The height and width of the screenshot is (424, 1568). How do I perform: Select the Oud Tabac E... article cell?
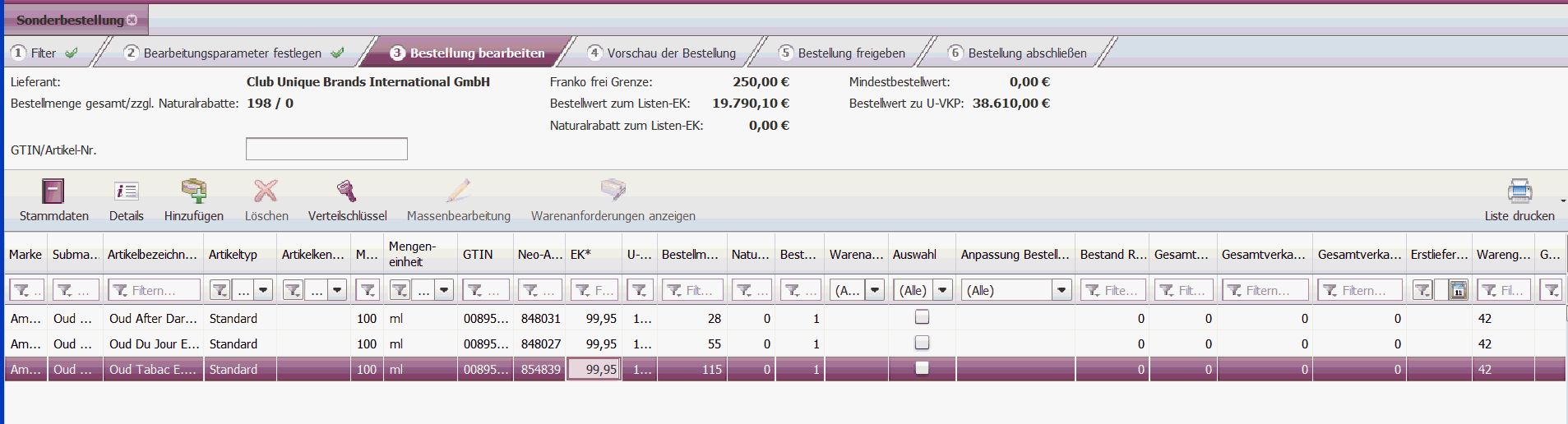pyautogui.click(x=153, y=369)
